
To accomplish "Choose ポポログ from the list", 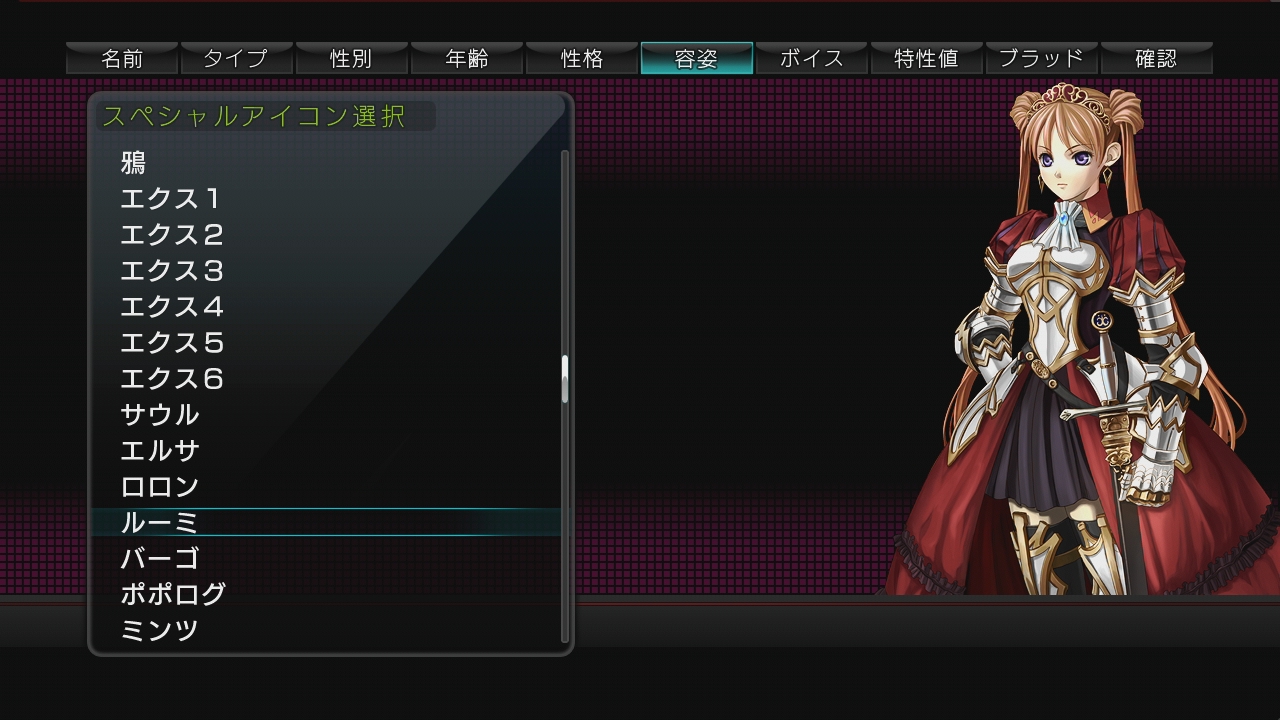I will tap(173, 595).
